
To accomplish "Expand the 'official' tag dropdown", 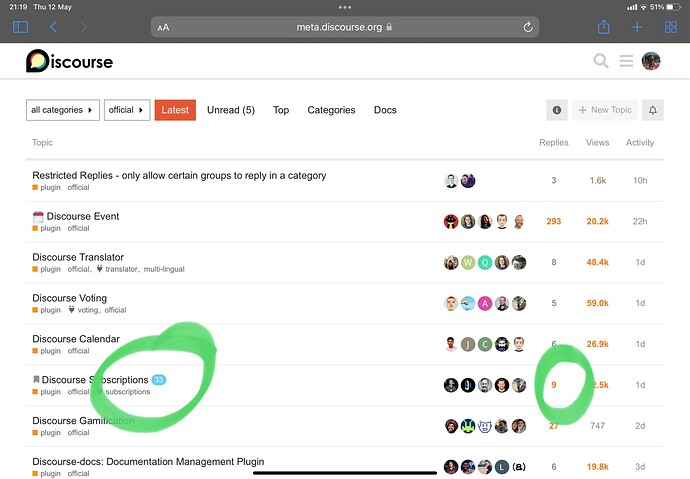I will pos(127,110).
